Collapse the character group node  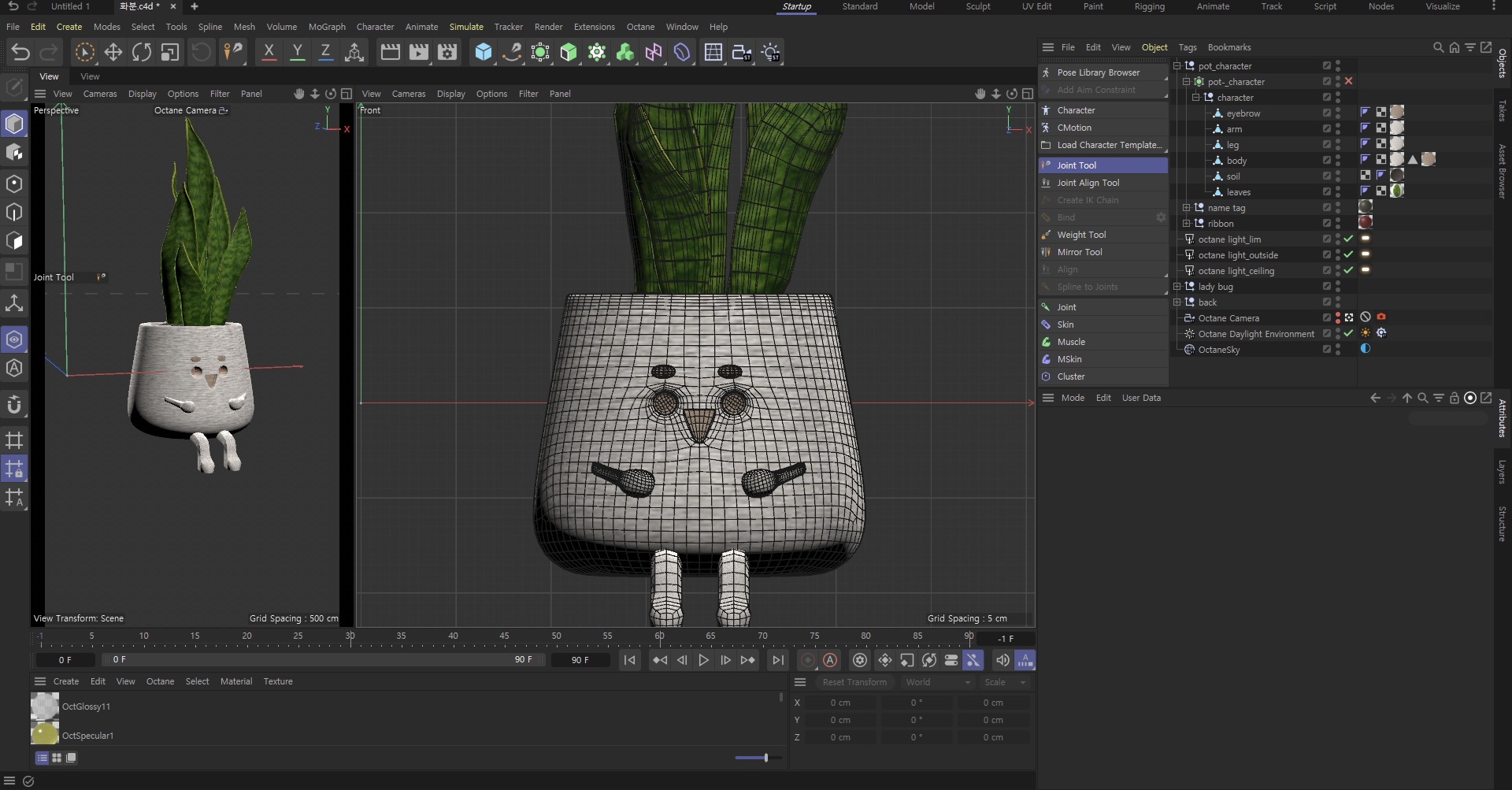coord(1196,98)
